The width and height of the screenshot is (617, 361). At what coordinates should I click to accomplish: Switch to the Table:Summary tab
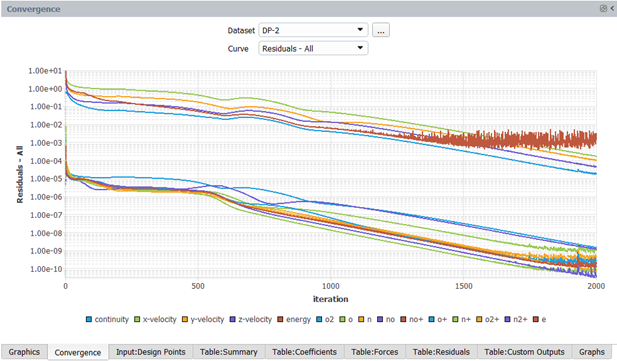coord(229,352)
